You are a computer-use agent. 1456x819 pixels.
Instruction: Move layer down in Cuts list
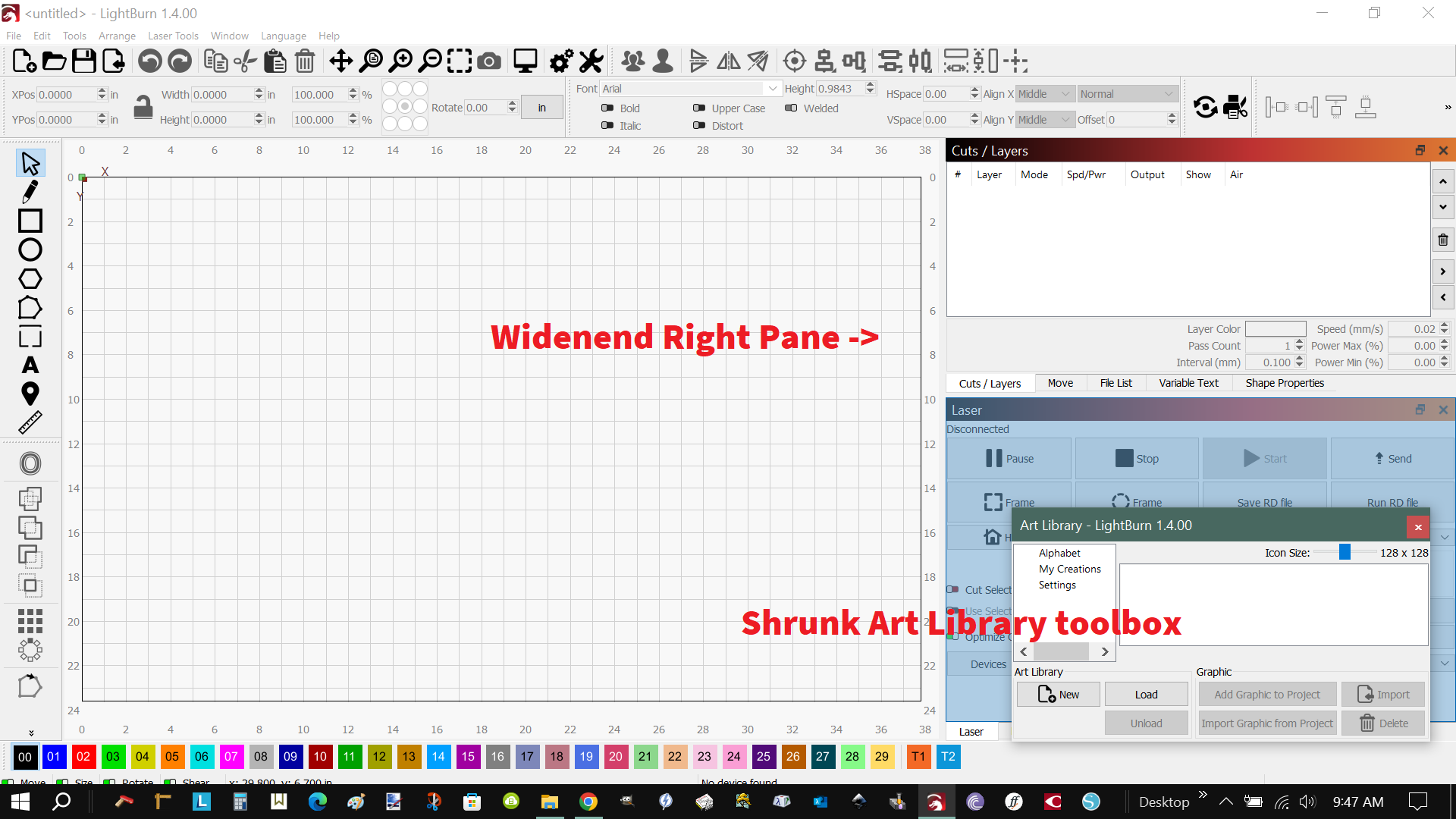(x=1442, y=206)
